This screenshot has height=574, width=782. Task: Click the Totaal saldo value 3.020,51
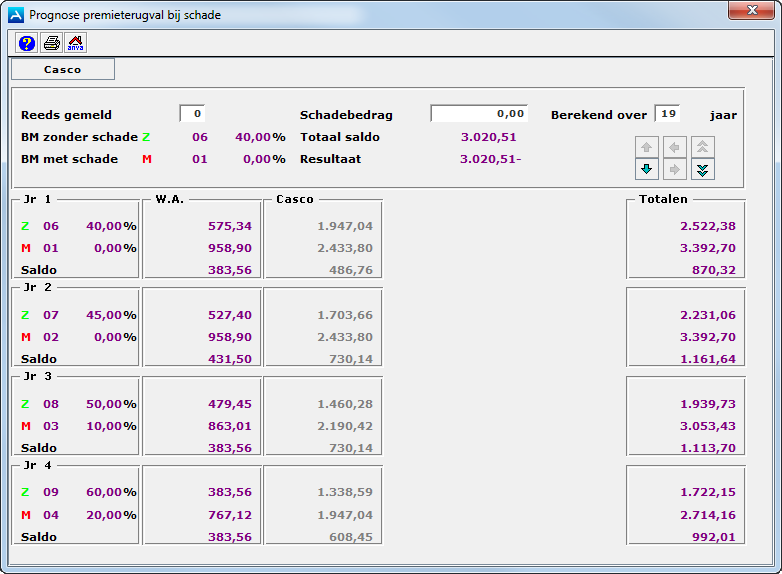[488, 137]
